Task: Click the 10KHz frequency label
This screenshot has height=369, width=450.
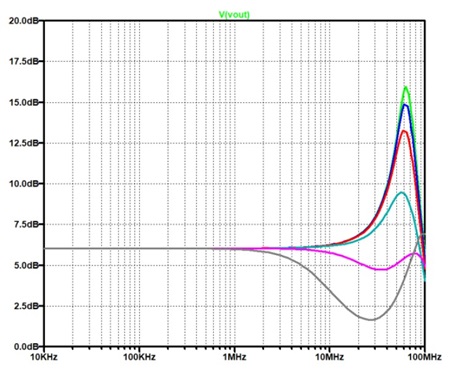Action: (x=44, y=357)
